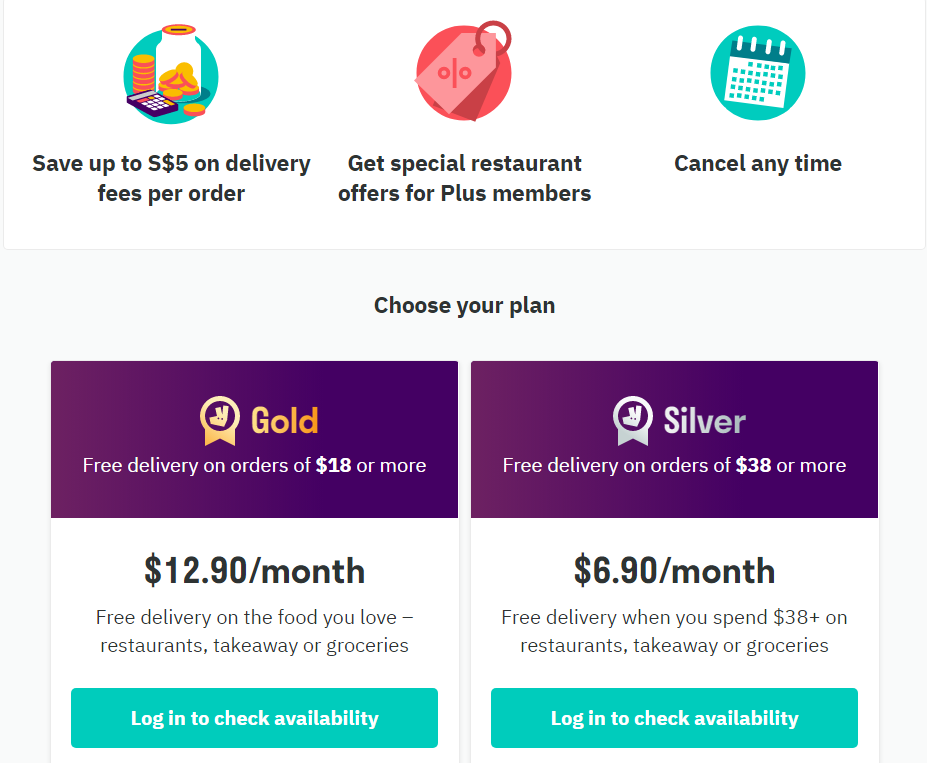Click 'Log in to check availability' under Gold plan
Screen dimensions: 927x763
253,718
